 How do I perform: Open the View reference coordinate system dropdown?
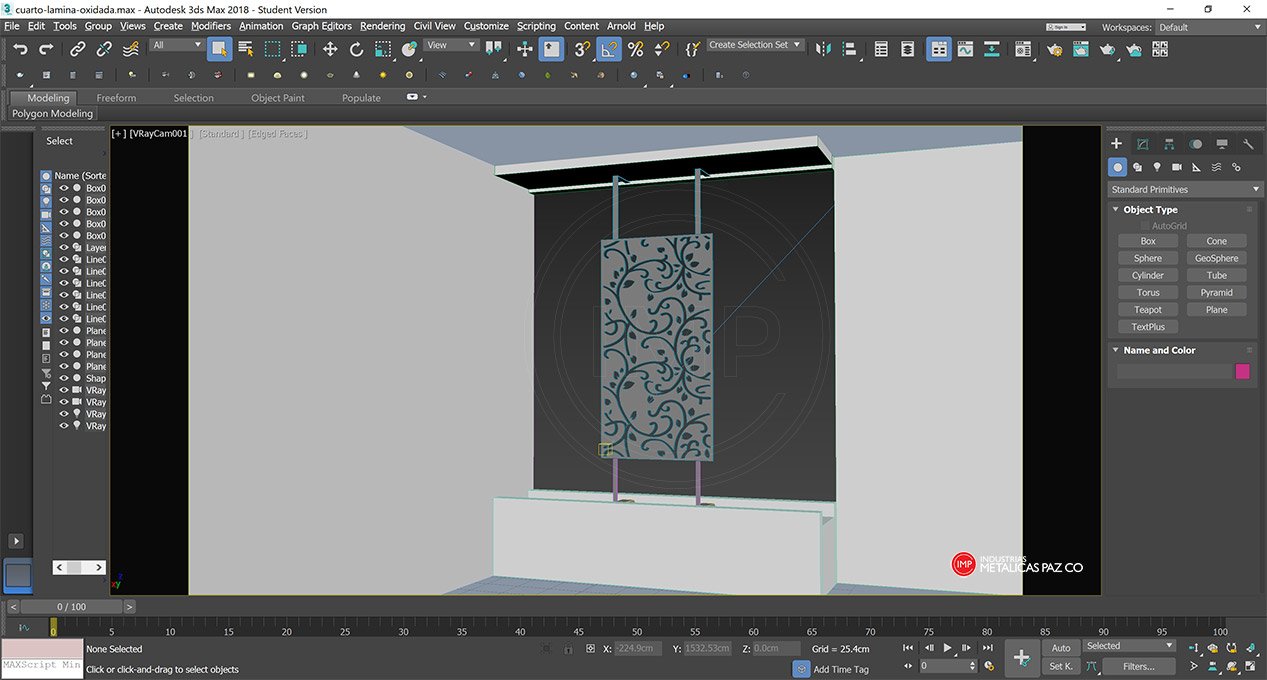pos(451,45)
